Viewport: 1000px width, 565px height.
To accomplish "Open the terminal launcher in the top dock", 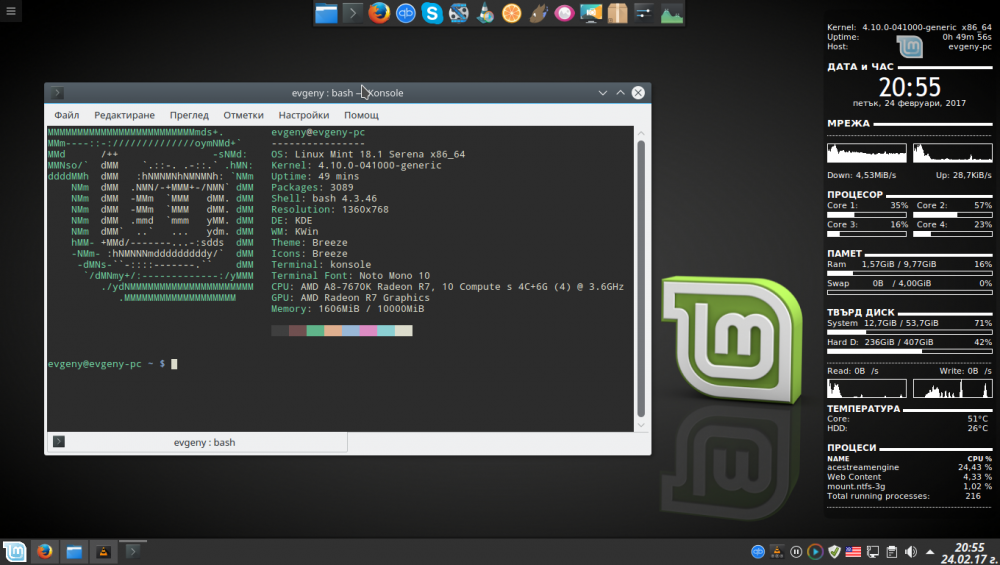I will 352,13.
